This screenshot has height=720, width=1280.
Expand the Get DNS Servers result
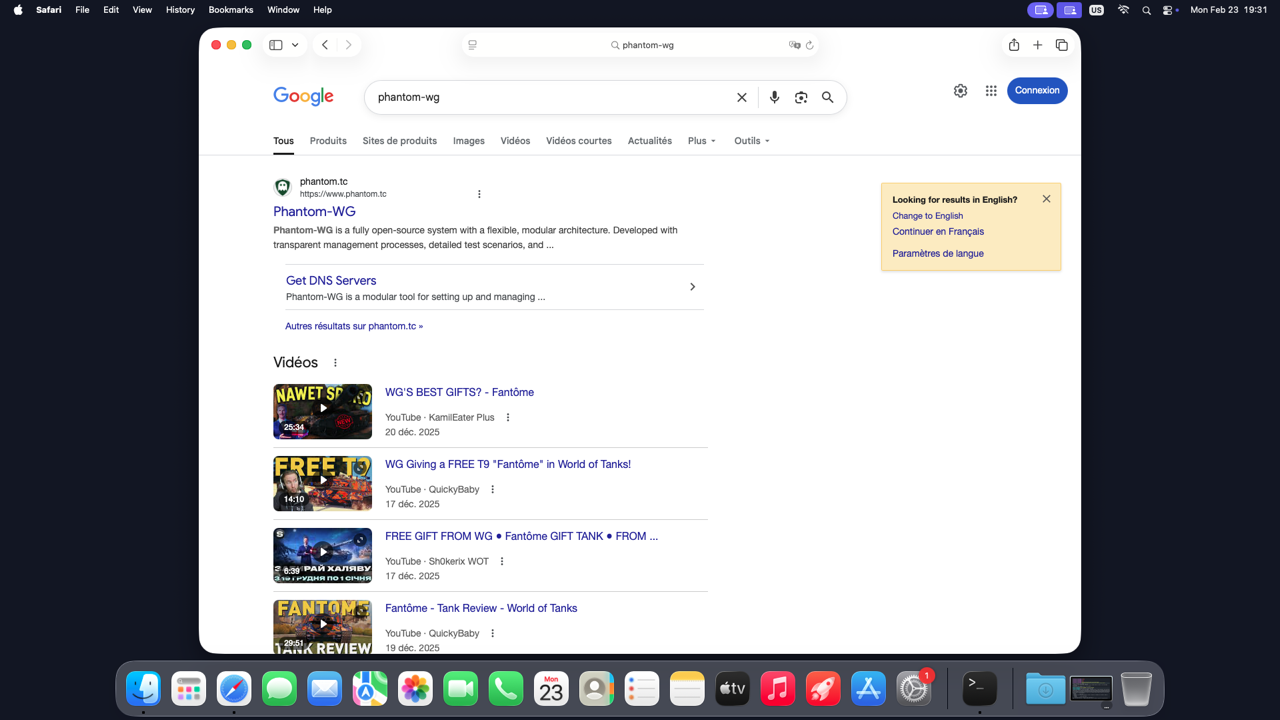point(692,287)
